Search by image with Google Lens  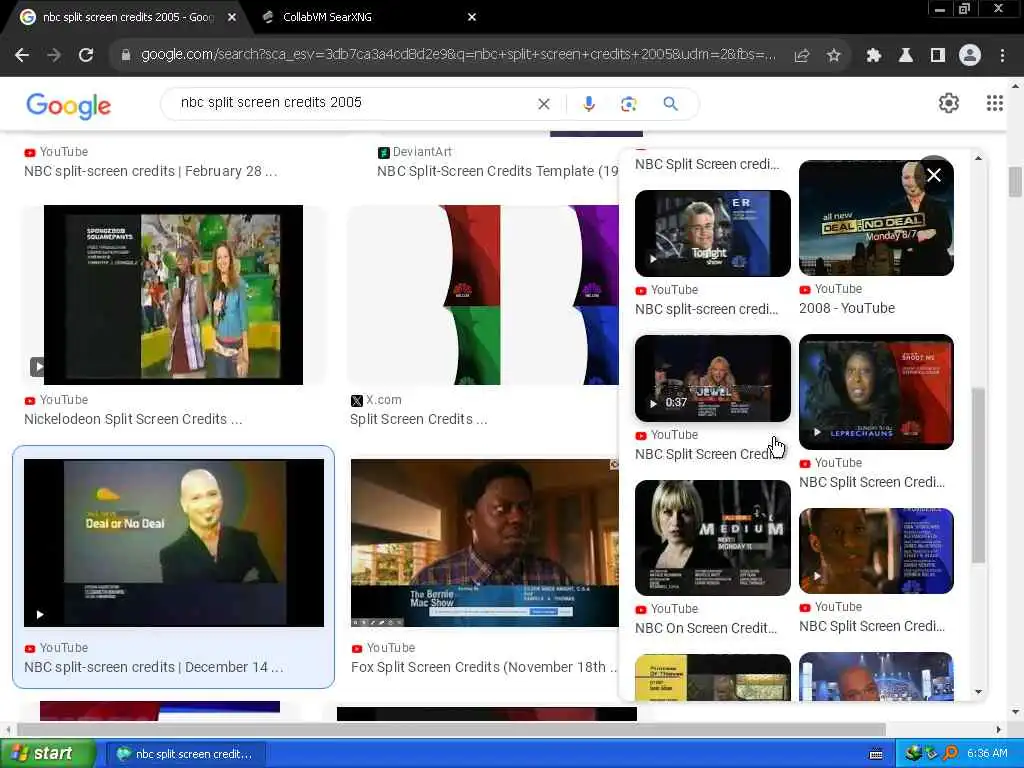[x=628, y=104]
